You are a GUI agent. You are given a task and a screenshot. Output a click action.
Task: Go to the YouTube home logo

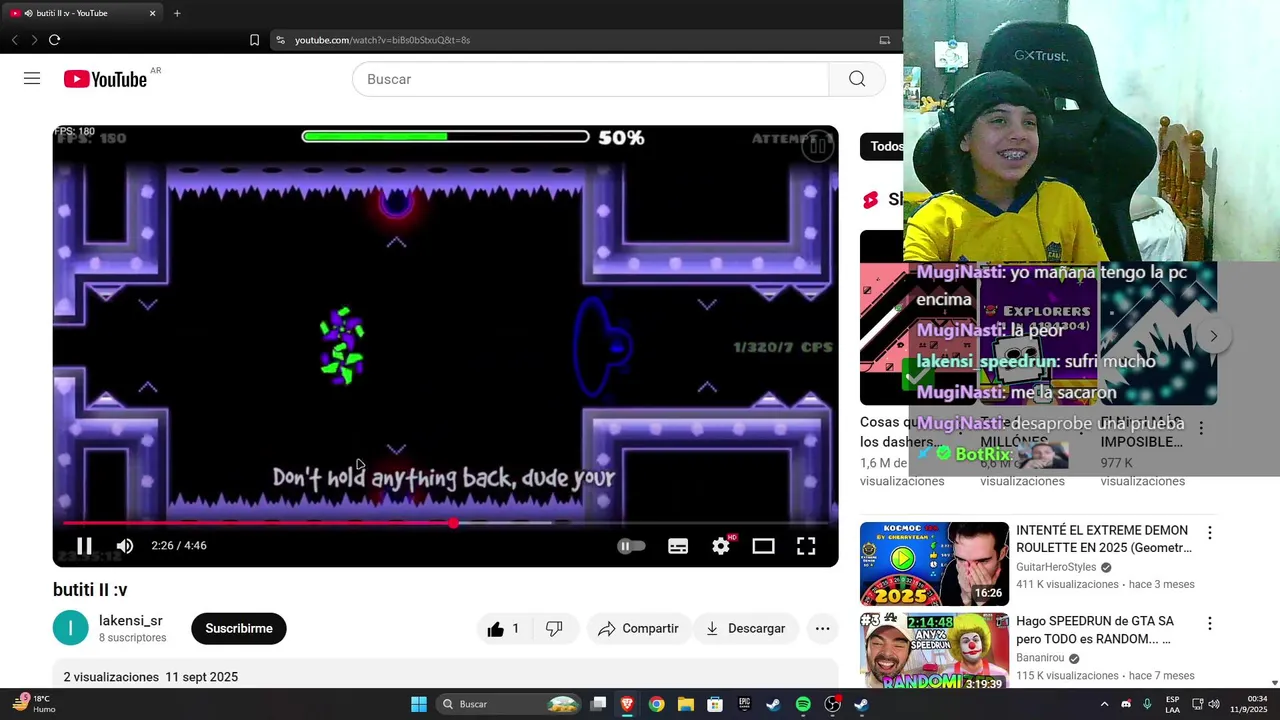tap(105, 79)
